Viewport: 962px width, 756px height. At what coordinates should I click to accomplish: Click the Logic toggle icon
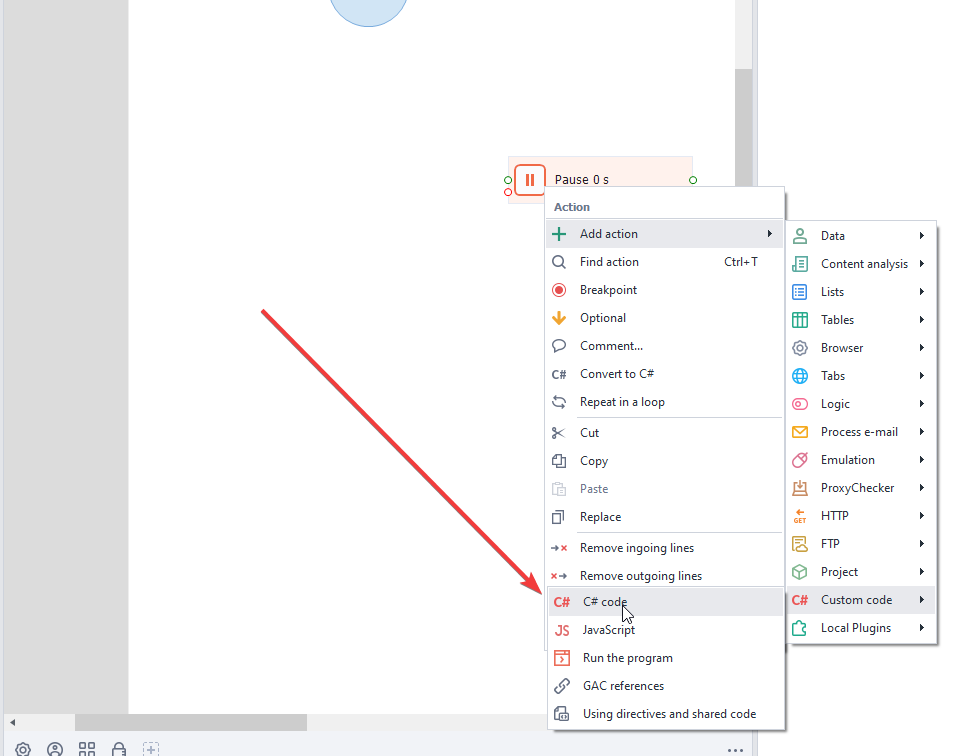click(799, 404)
